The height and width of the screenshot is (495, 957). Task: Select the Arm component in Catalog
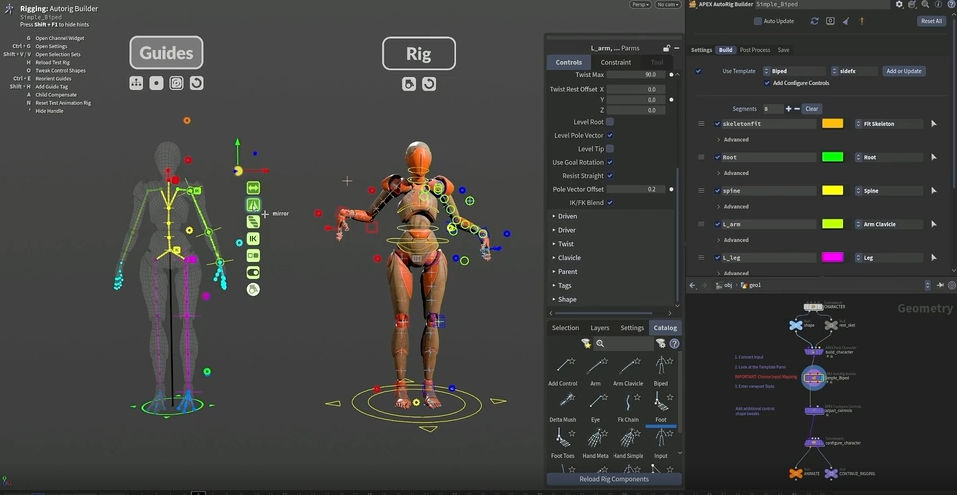pos(596,371)
